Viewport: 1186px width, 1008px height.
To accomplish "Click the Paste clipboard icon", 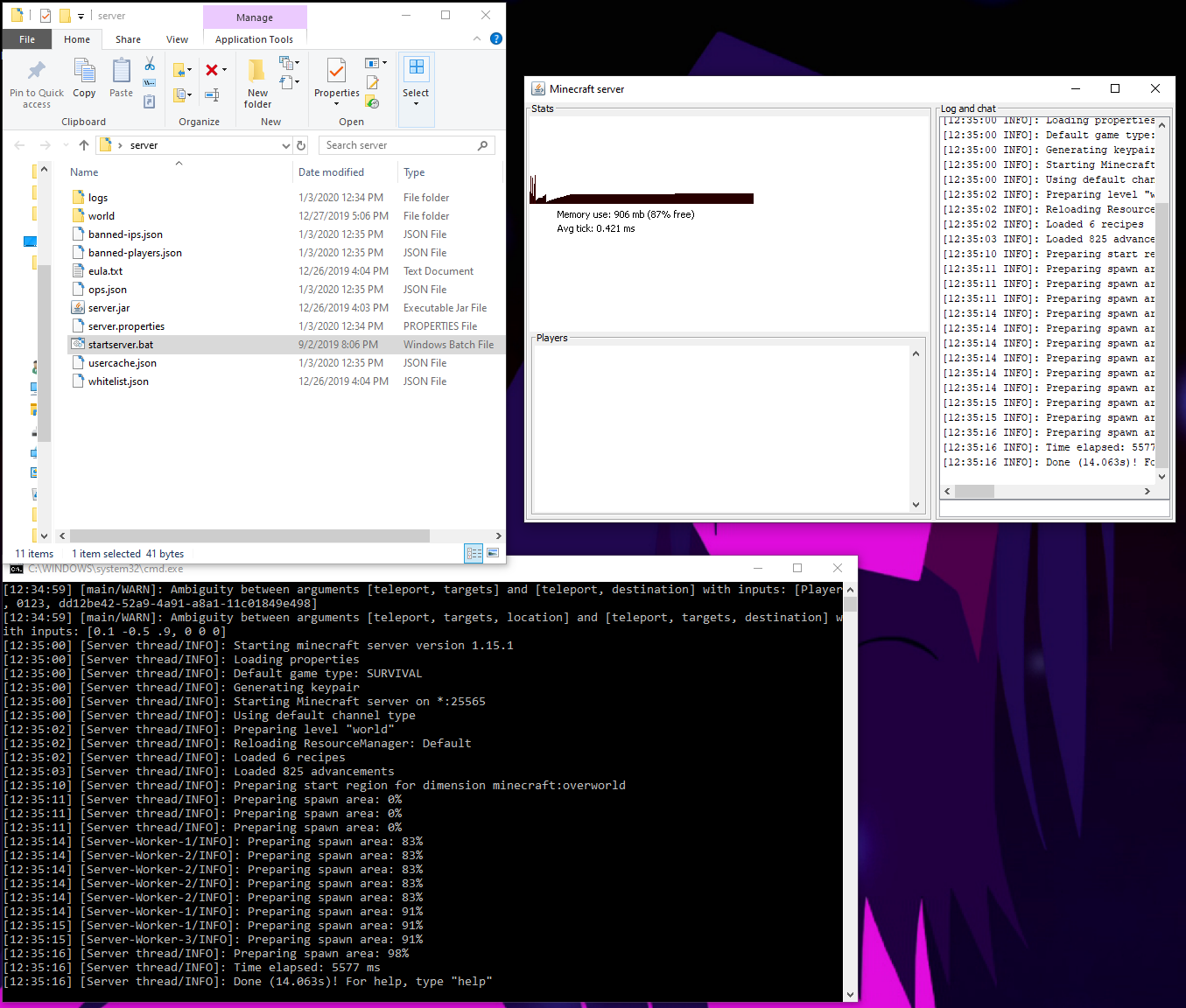I will tap(121, 71).
